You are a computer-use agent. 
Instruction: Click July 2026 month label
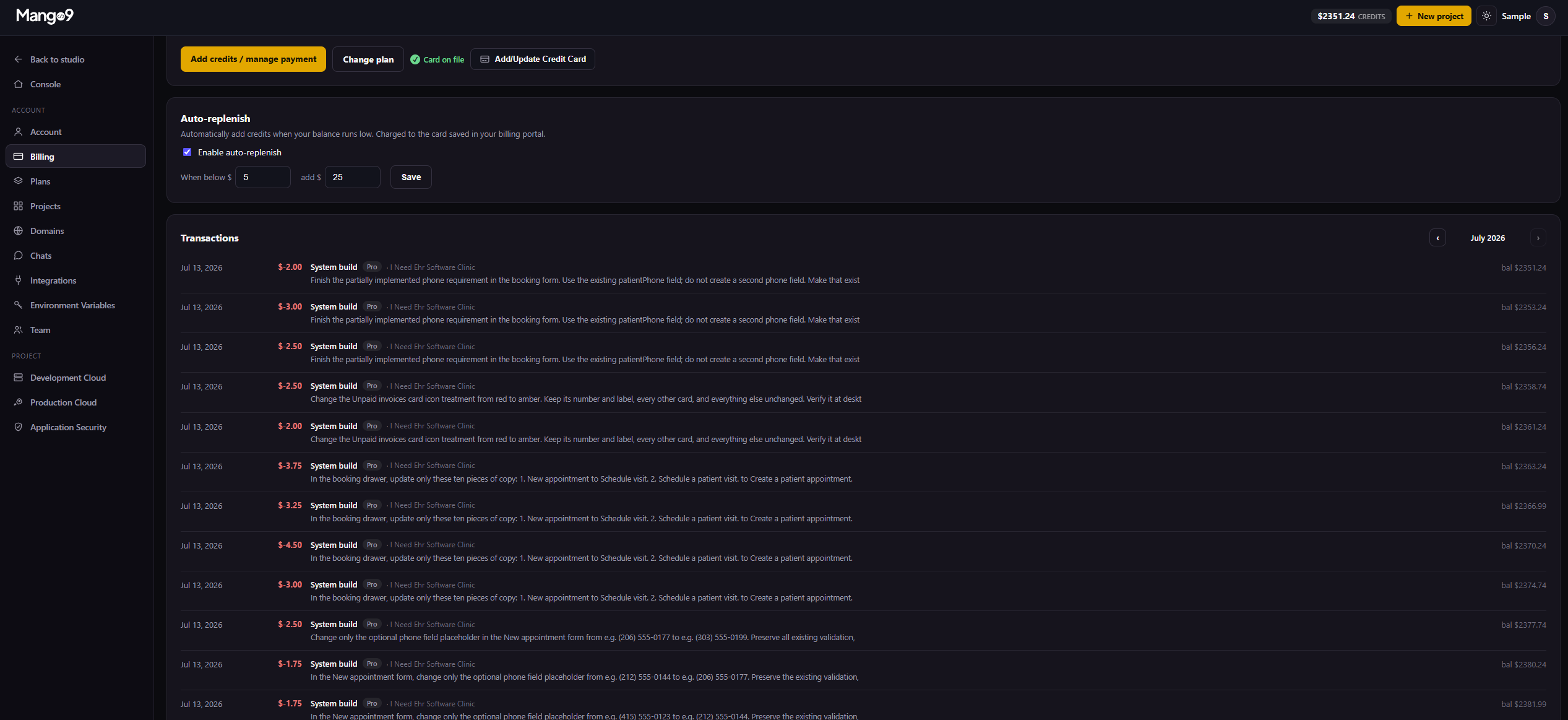[x=1488, y=238]
